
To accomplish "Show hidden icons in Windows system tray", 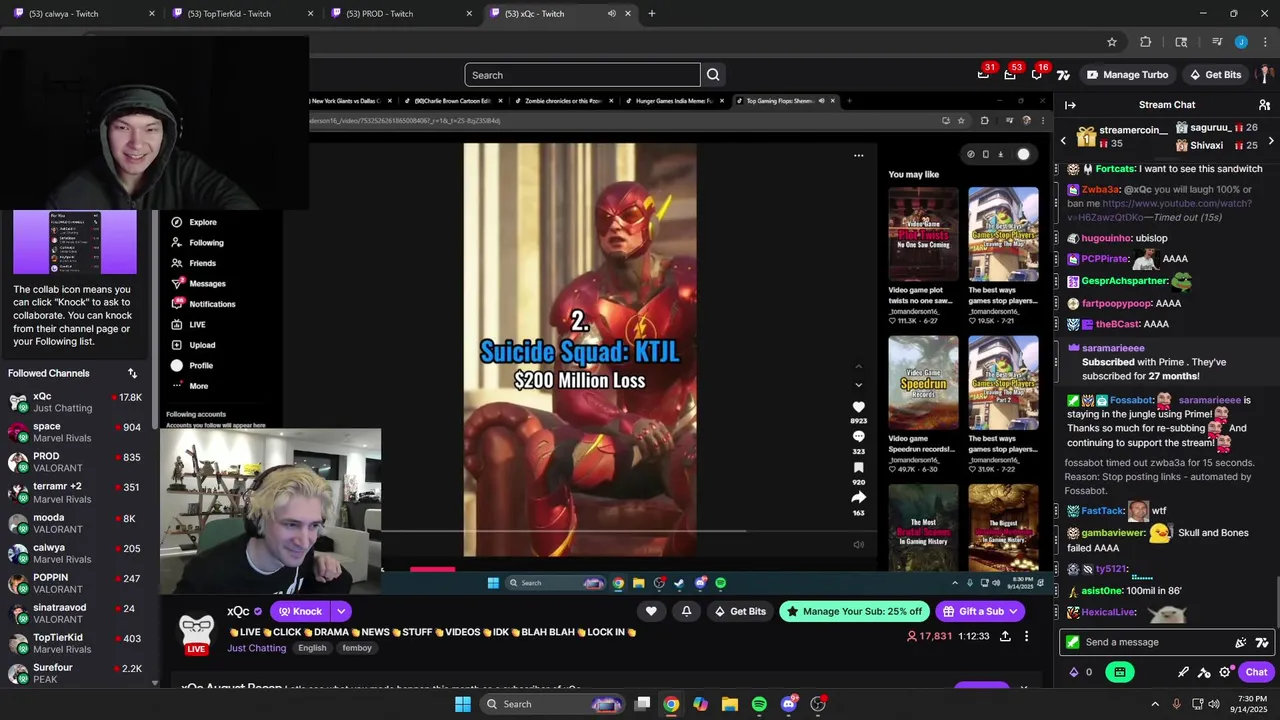I will pos(1155,704).
